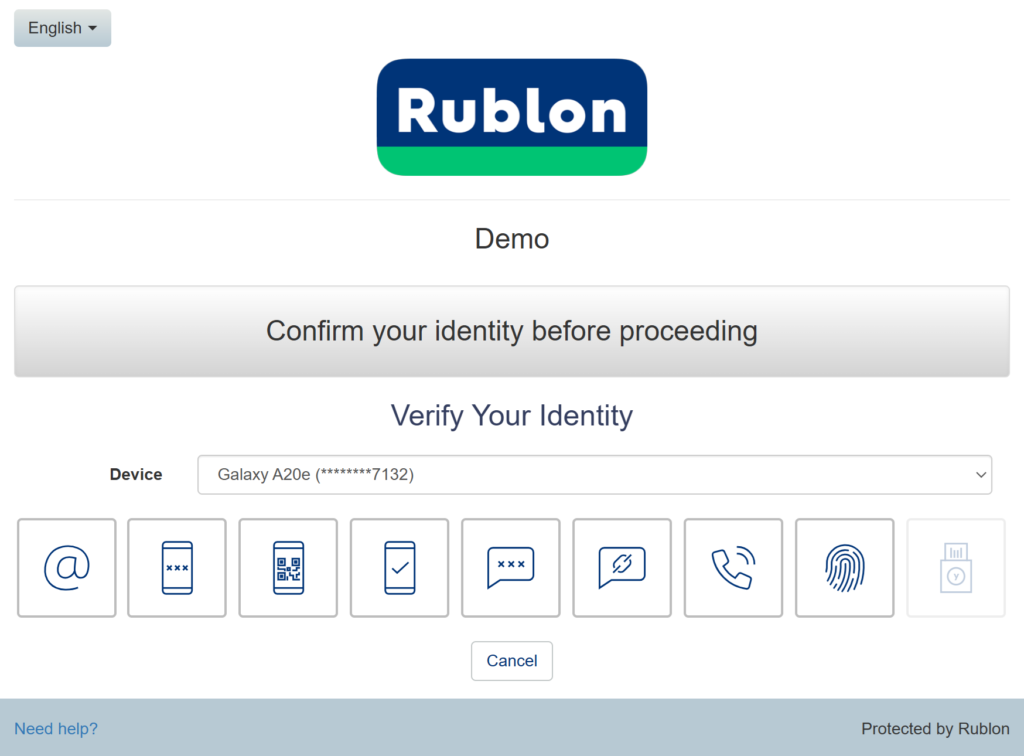Select Mobile Push phone with checkmark
The height and width of the screenshot is (756, 1024).
(399, 568)
